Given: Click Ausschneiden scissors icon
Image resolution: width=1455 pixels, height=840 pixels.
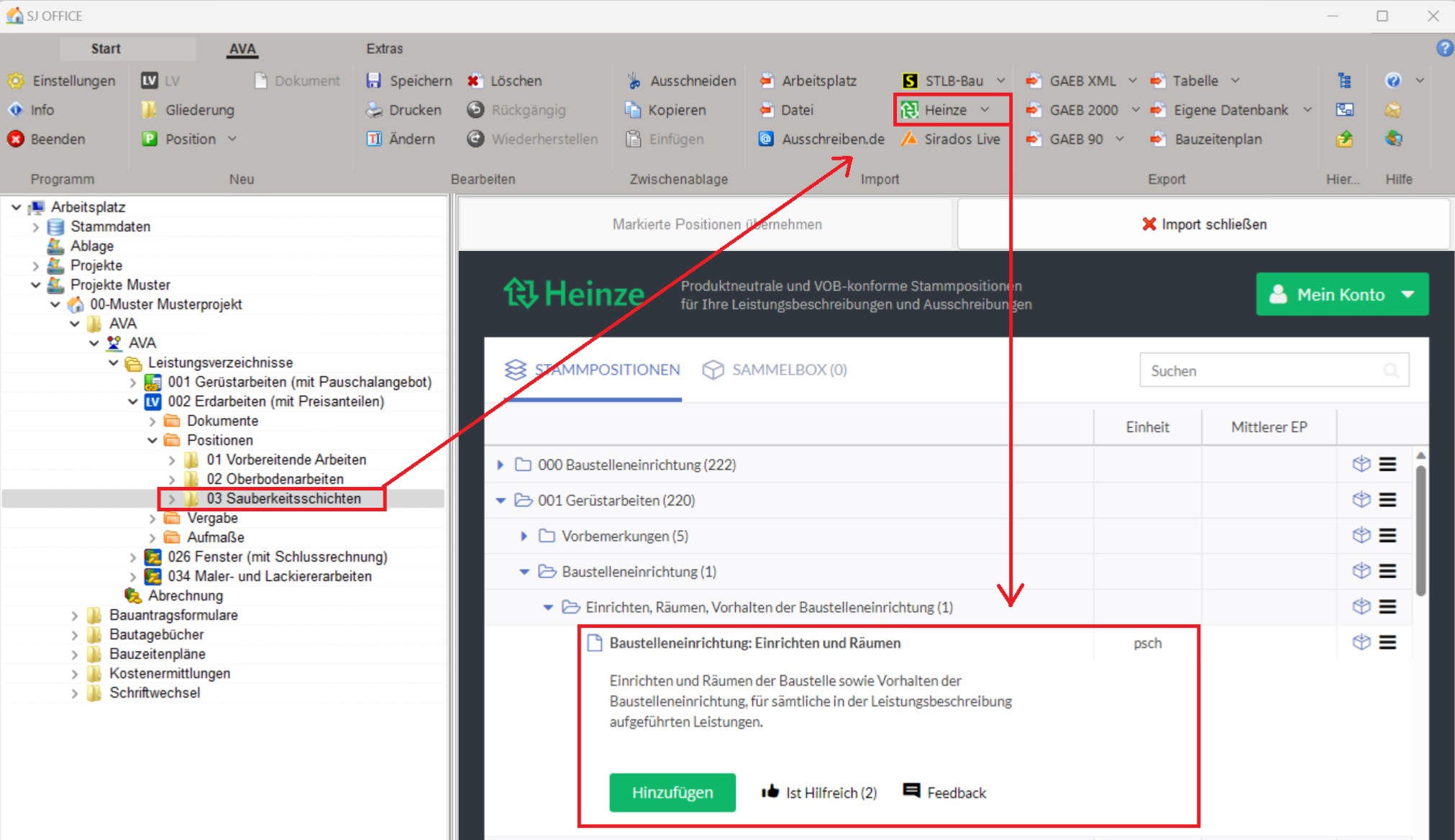Looking at the screenshot, I should [x=634, y=81].
